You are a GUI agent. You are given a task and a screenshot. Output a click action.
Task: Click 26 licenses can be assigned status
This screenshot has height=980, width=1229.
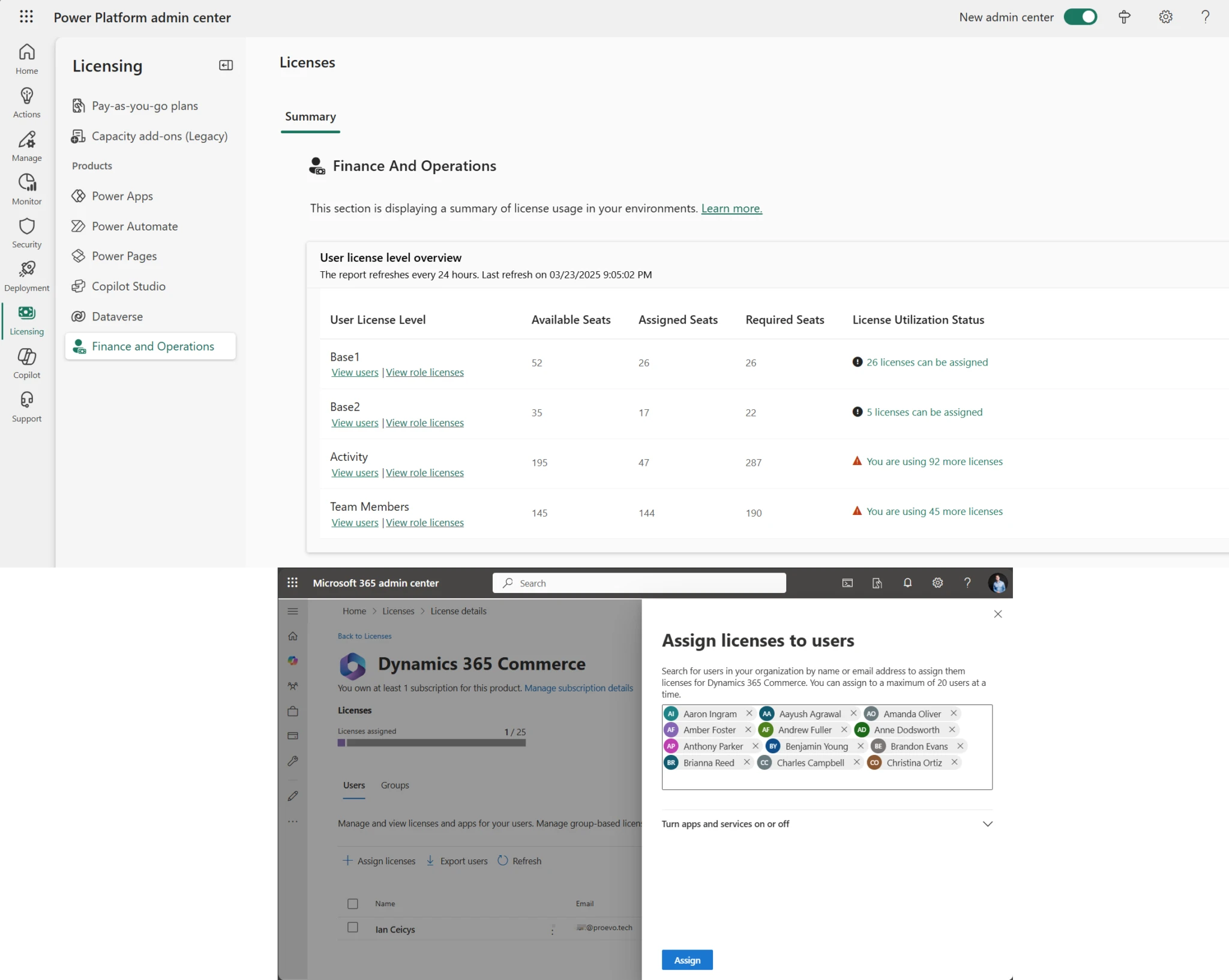[927, 362]
